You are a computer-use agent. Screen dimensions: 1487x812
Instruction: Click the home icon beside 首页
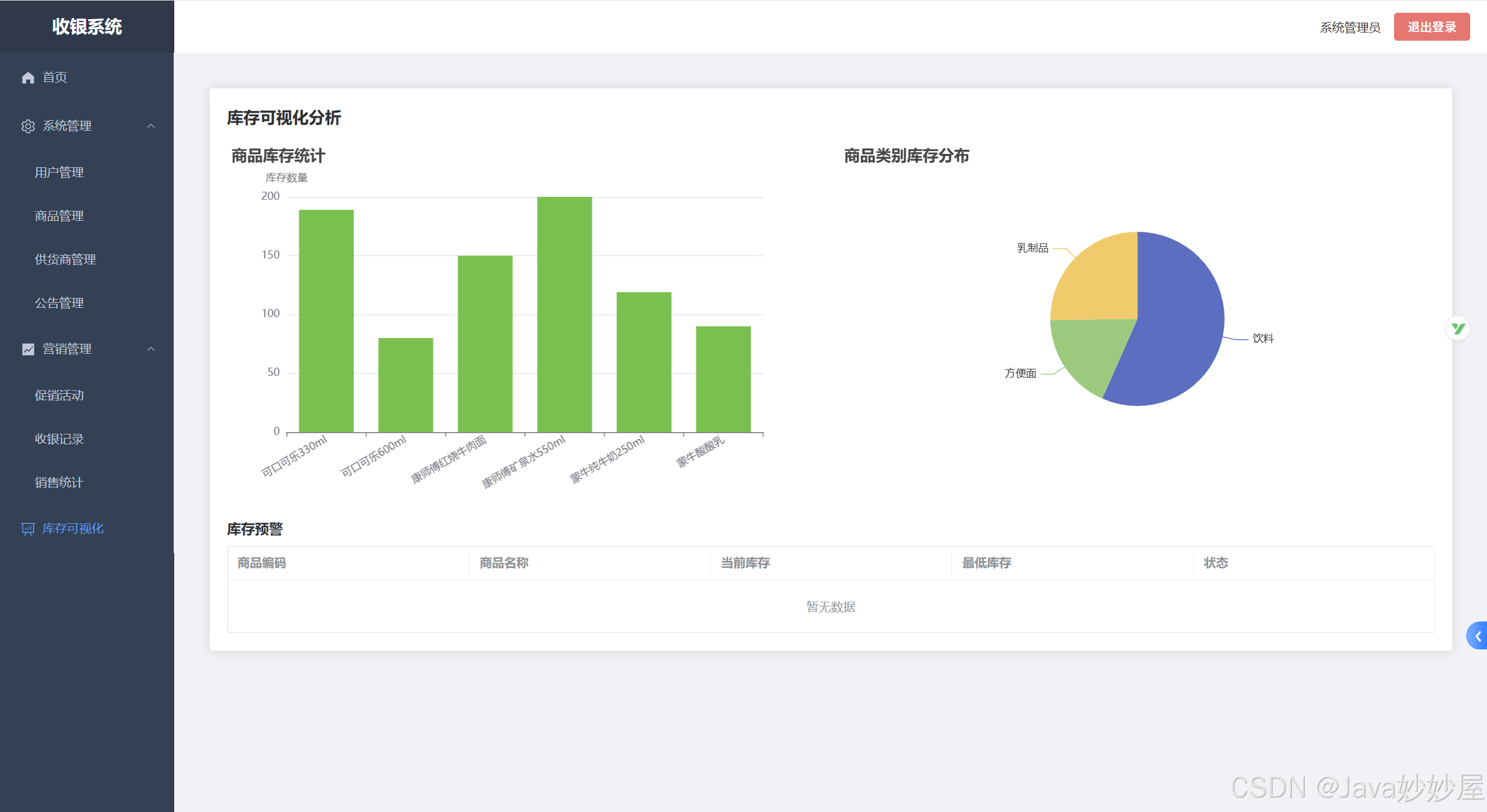pyautogui.click(x=28, y=77)
